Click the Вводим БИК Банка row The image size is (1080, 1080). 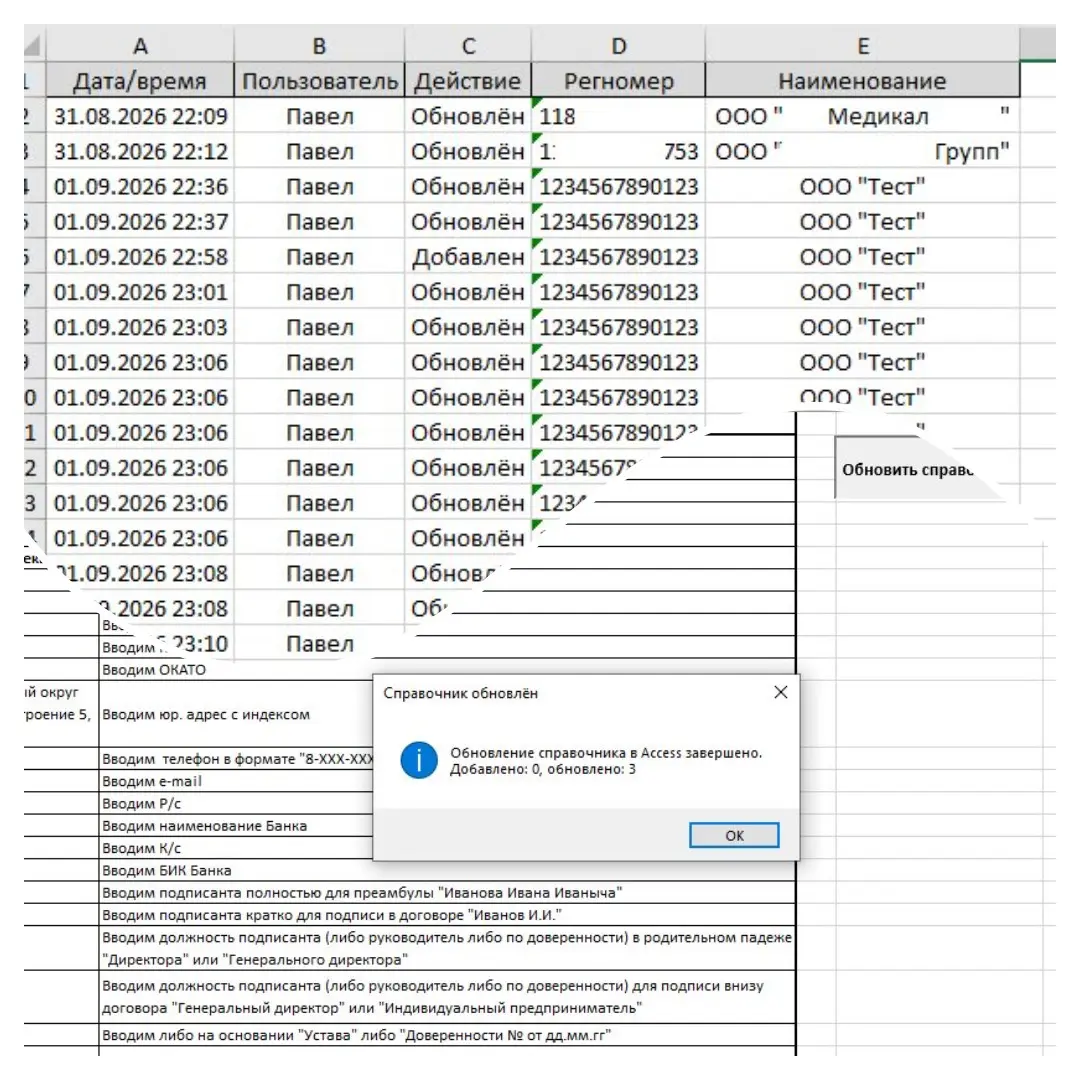pyautogui.click(x=447, y=870)
